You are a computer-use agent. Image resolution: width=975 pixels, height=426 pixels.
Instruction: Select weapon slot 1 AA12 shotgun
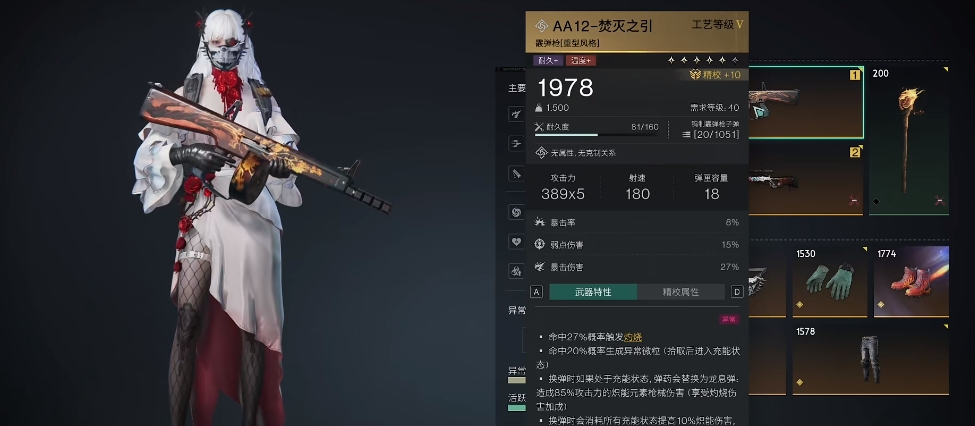806,102
